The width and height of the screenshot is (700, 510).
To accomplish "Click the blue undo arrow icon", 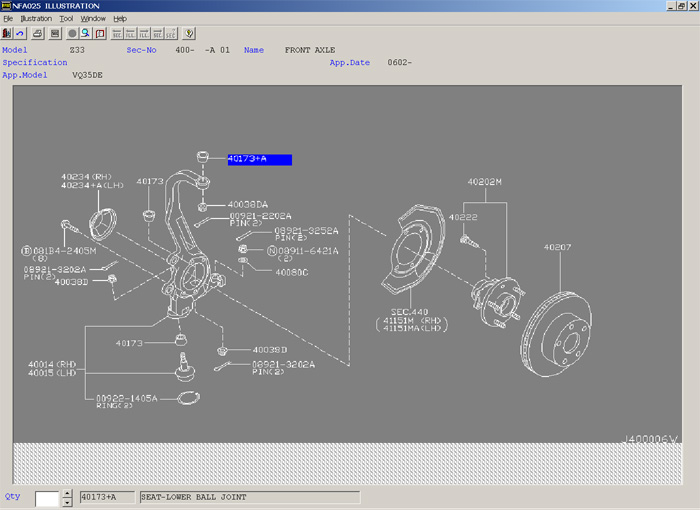I will point(20,33).
